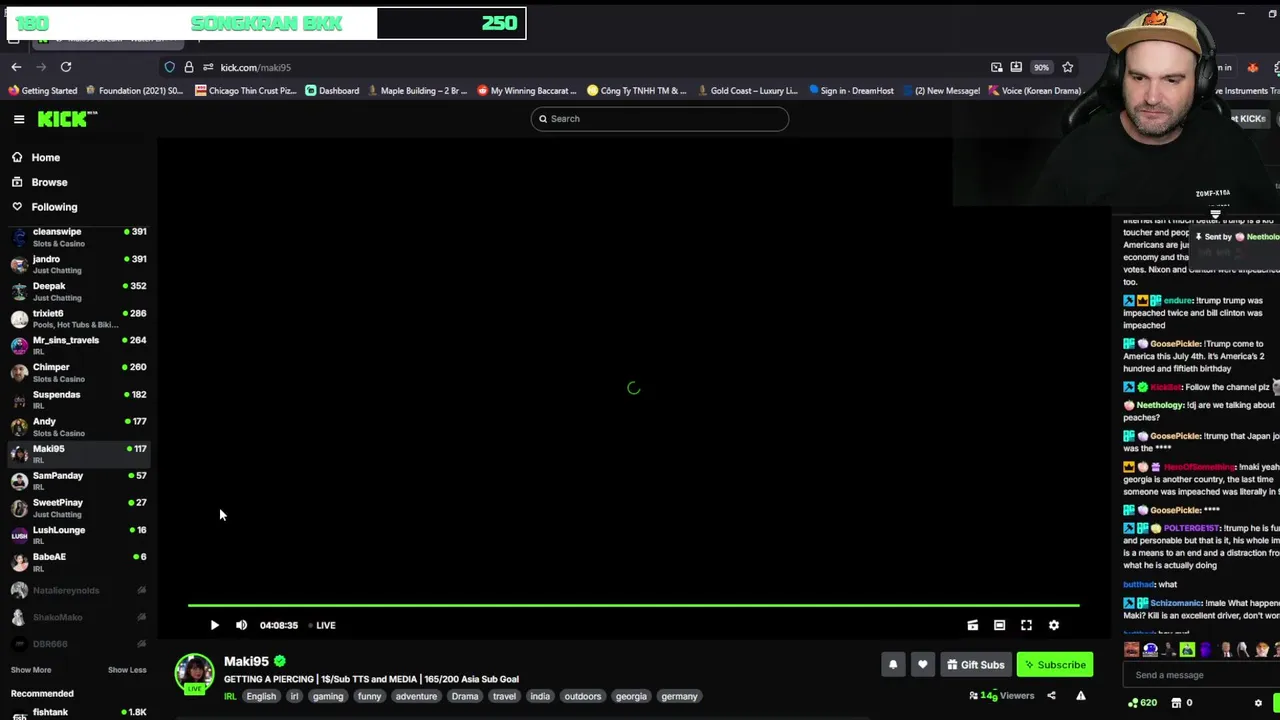The image size is (1280, 720).
Task: Select the georgia tag
Action: [x=631, y=697]
